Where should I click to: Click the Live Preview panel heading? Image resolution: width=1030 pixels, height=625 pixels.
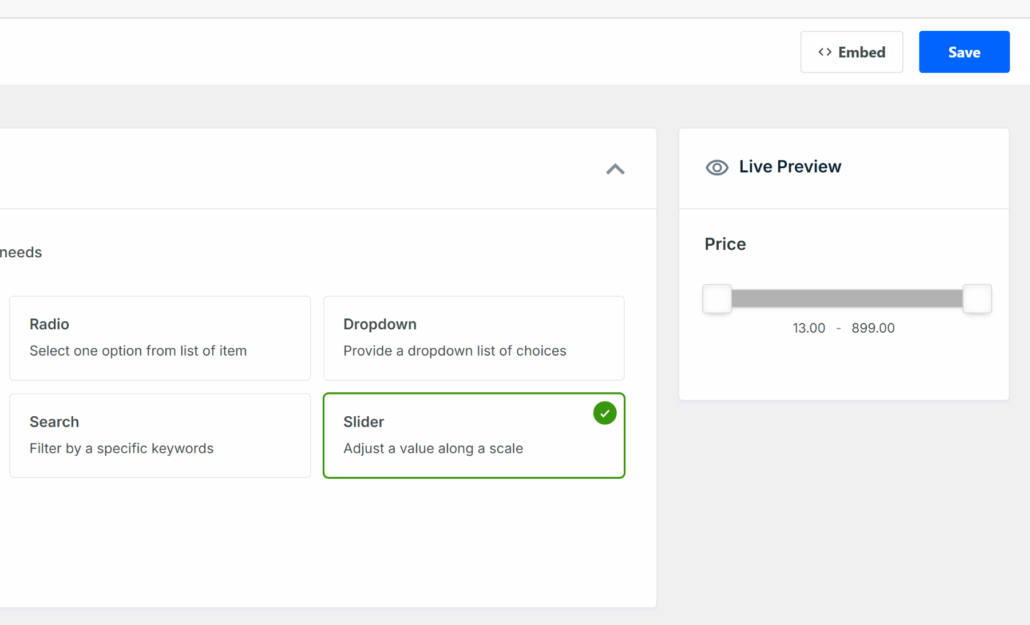(x=790, y=167)
